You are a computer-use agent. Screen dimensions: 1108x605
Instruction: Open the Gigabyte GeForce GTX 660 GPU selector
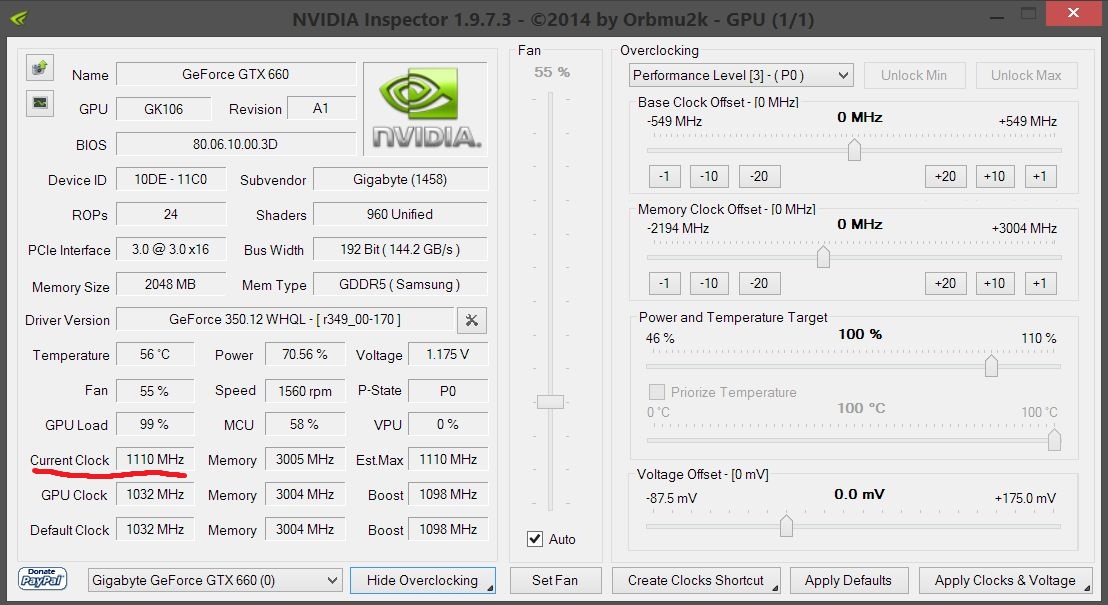click(x=215, y=580)
